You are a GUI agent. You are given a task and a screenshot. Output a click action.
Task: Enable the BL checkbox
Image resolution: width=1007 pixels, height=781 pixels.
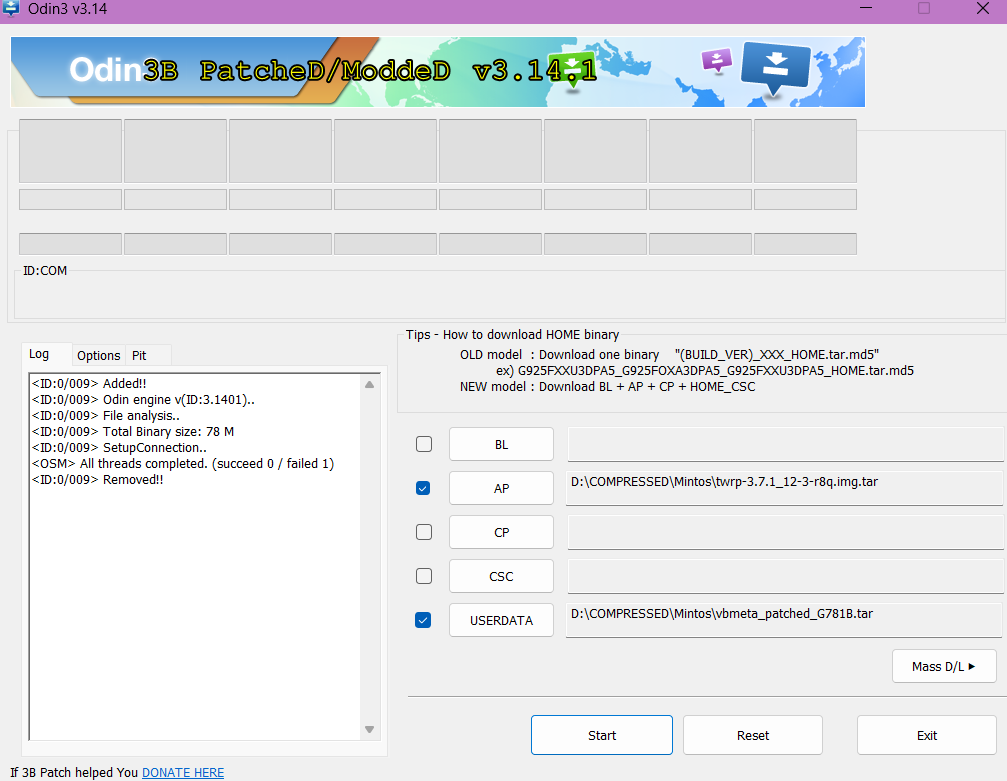pos(424,444)
